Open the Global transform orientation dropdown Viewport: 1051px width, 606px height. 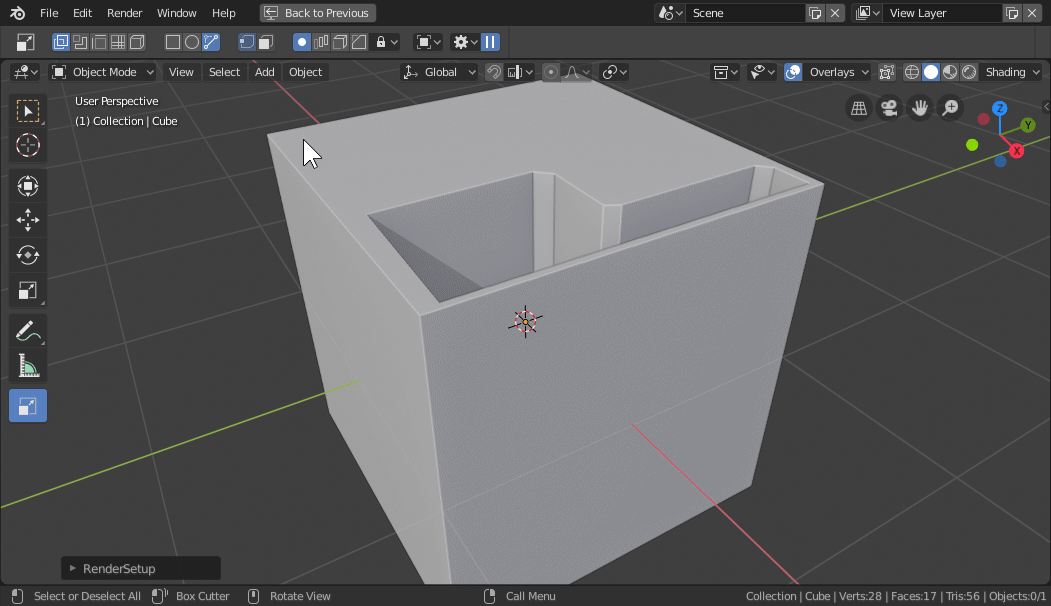(x=440, y=72)
